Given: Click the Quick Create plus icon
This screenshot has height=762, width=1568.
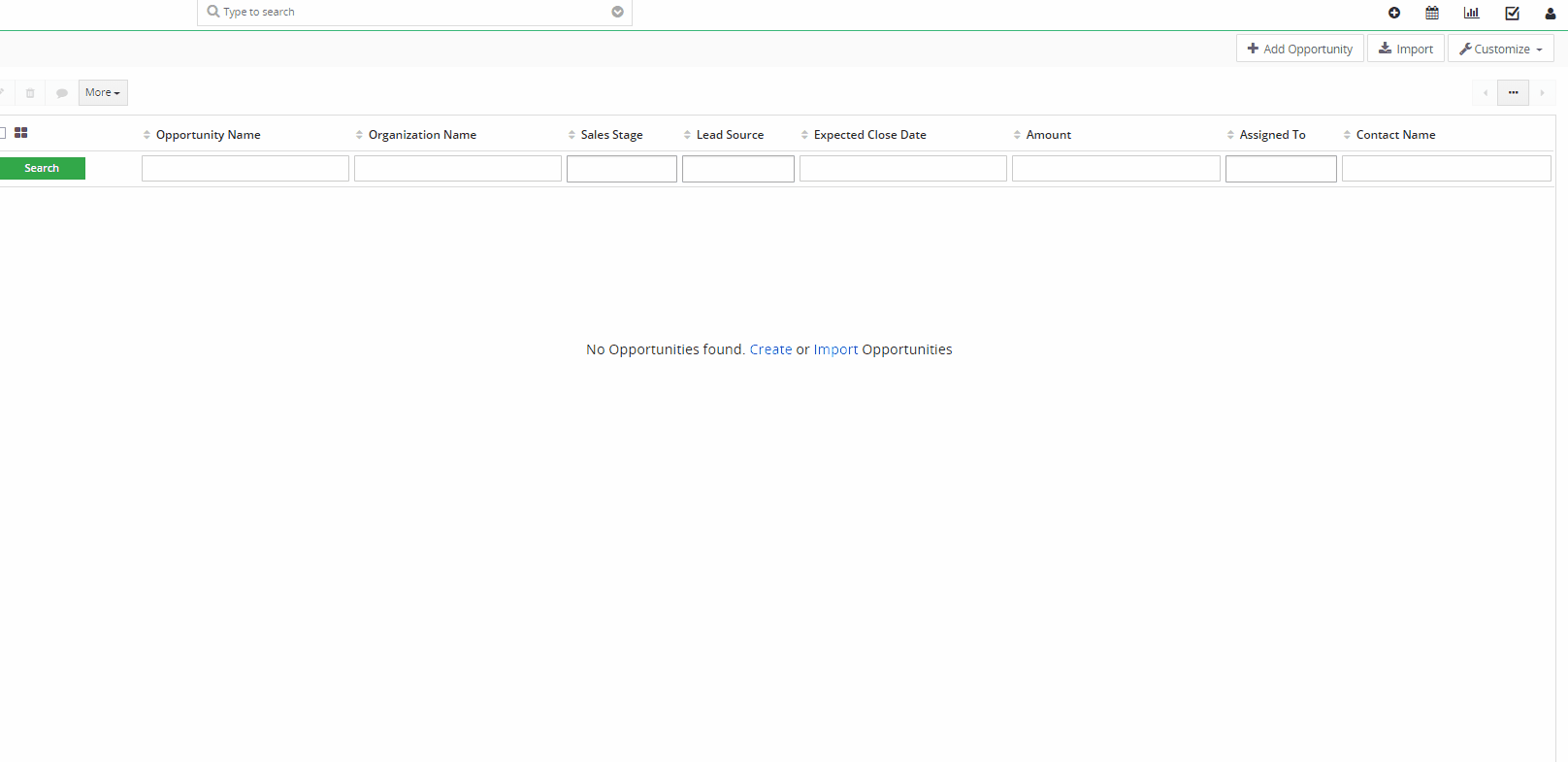Looking at the screenshot, I should click(x=1393, y=13).
